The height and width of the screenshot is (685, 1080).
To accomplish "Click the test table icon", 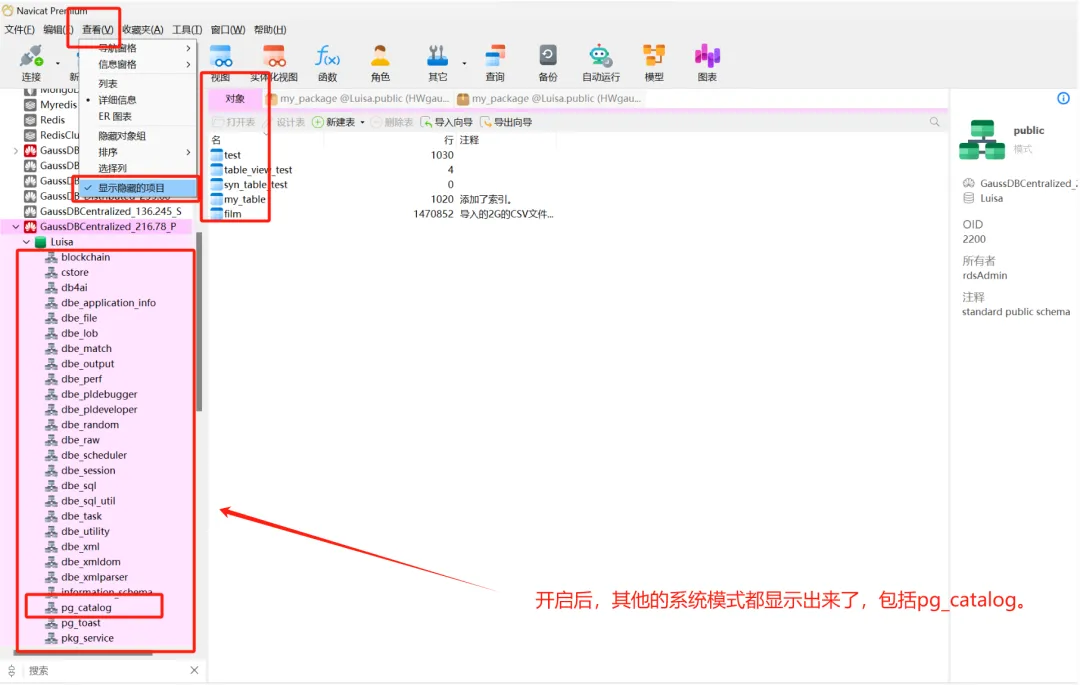I will (x=217, y=155).
